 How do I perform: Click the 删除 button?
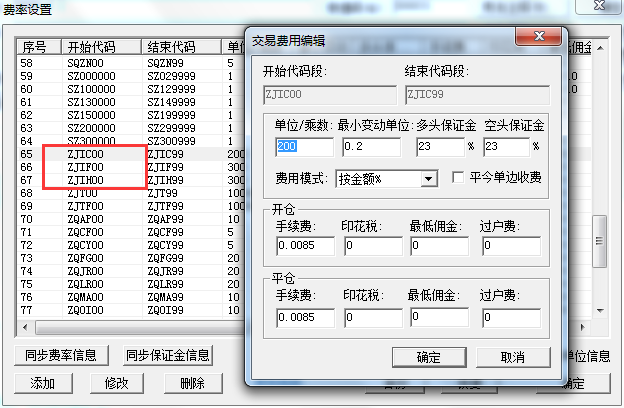click(193, 383)
